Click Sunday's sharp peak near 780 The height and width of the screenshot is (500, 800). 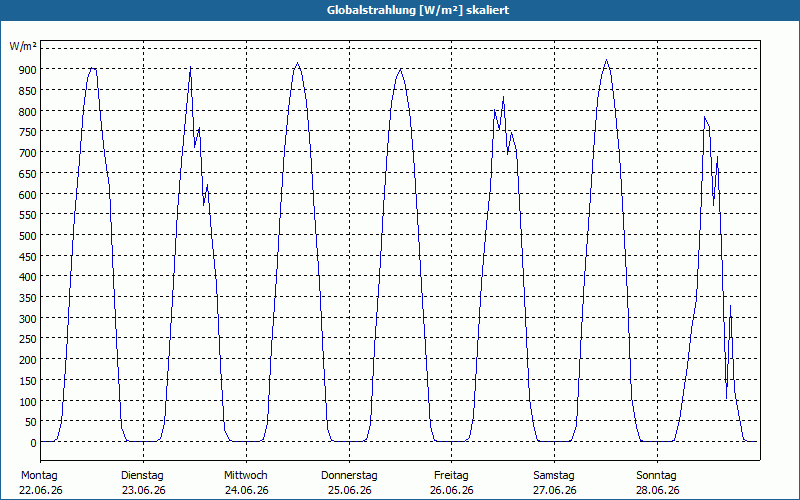point(705,117)
